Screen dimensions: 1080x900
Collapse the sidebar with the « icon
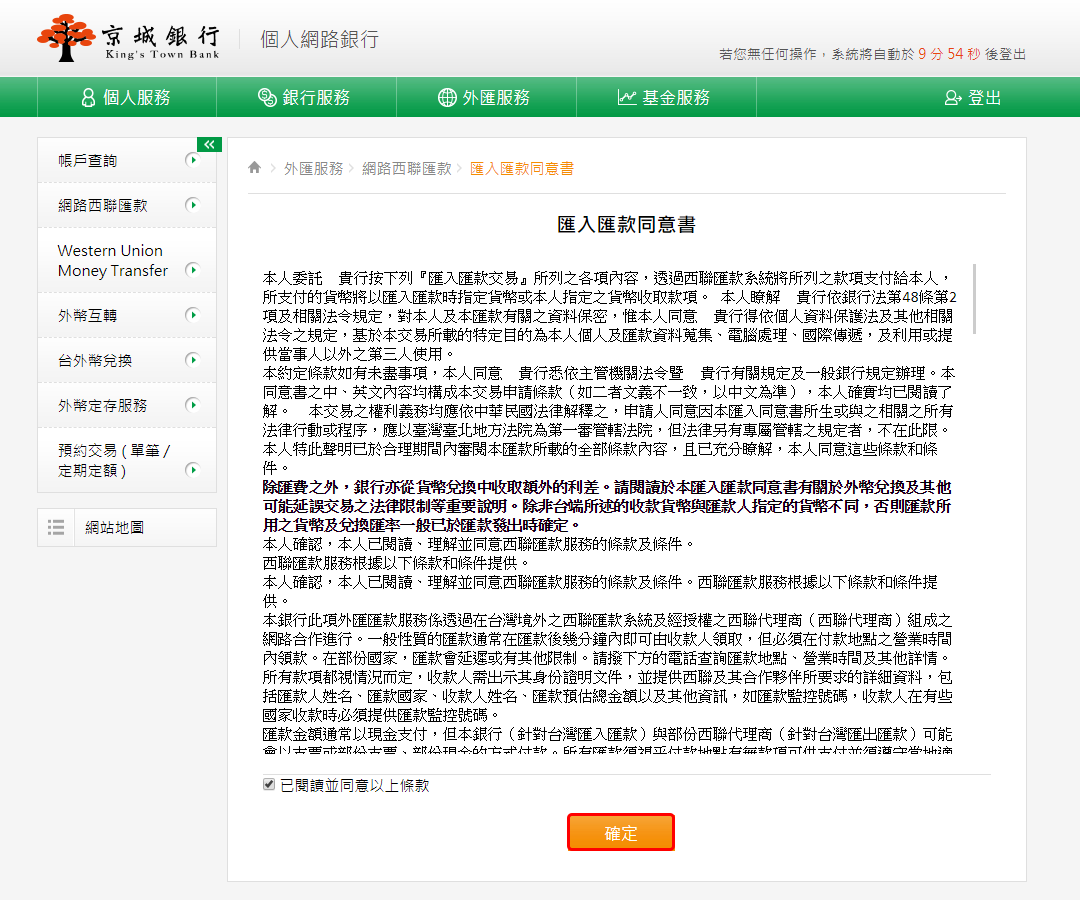(x=209, y=144)
